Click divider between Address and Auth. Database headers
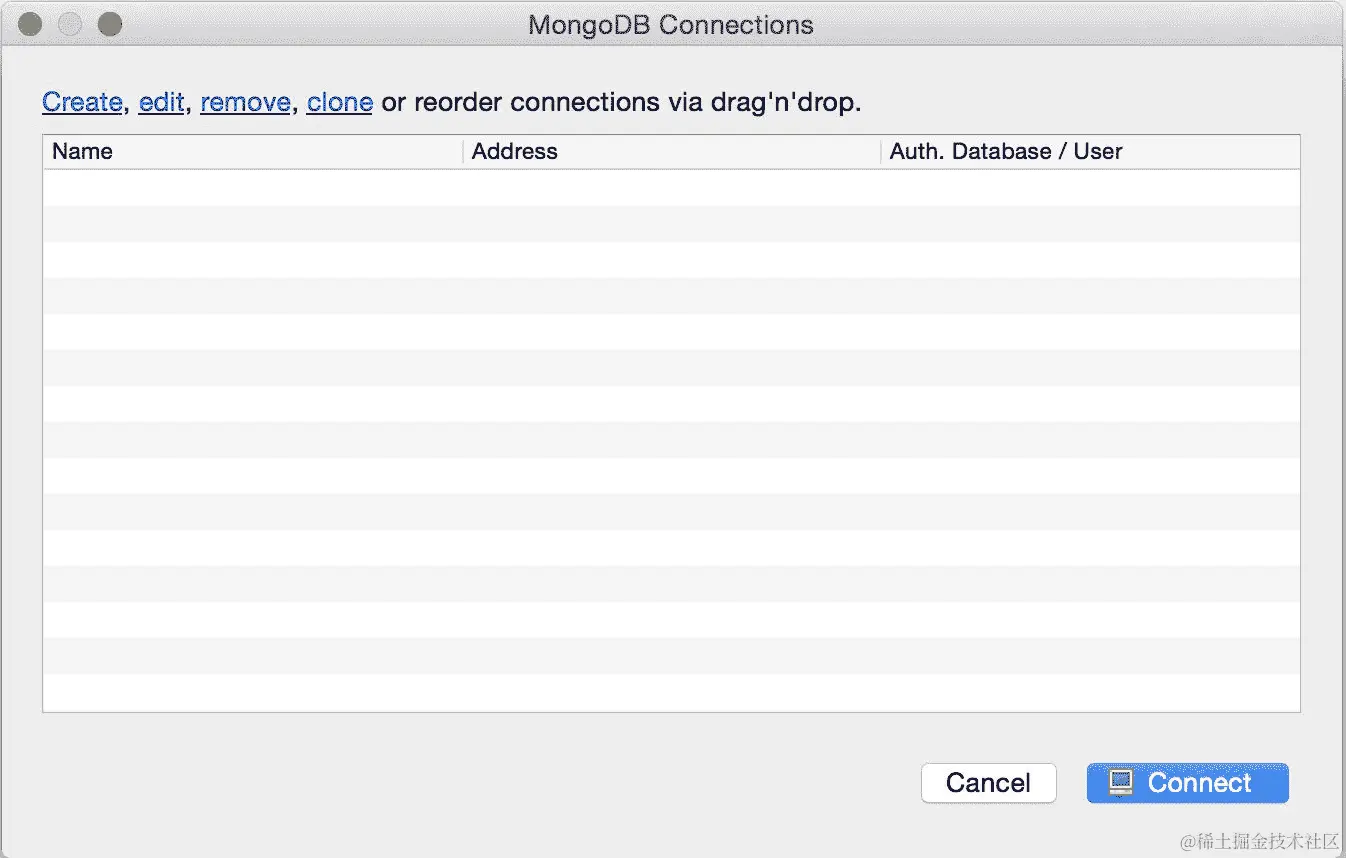1346x858 pixels. pyautogui.click(x=881, y=152)
